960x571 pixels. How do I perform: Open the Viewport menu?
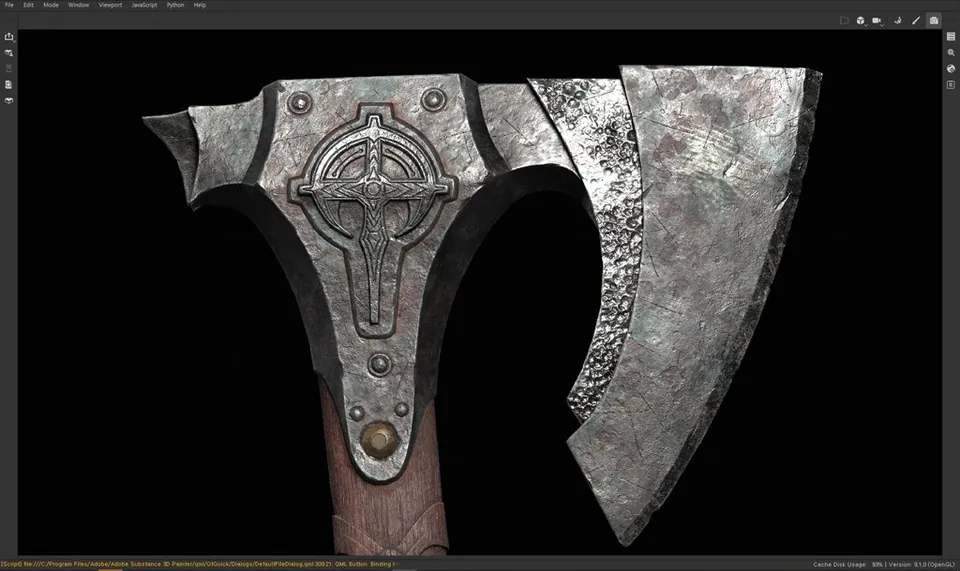click(110, 5)
